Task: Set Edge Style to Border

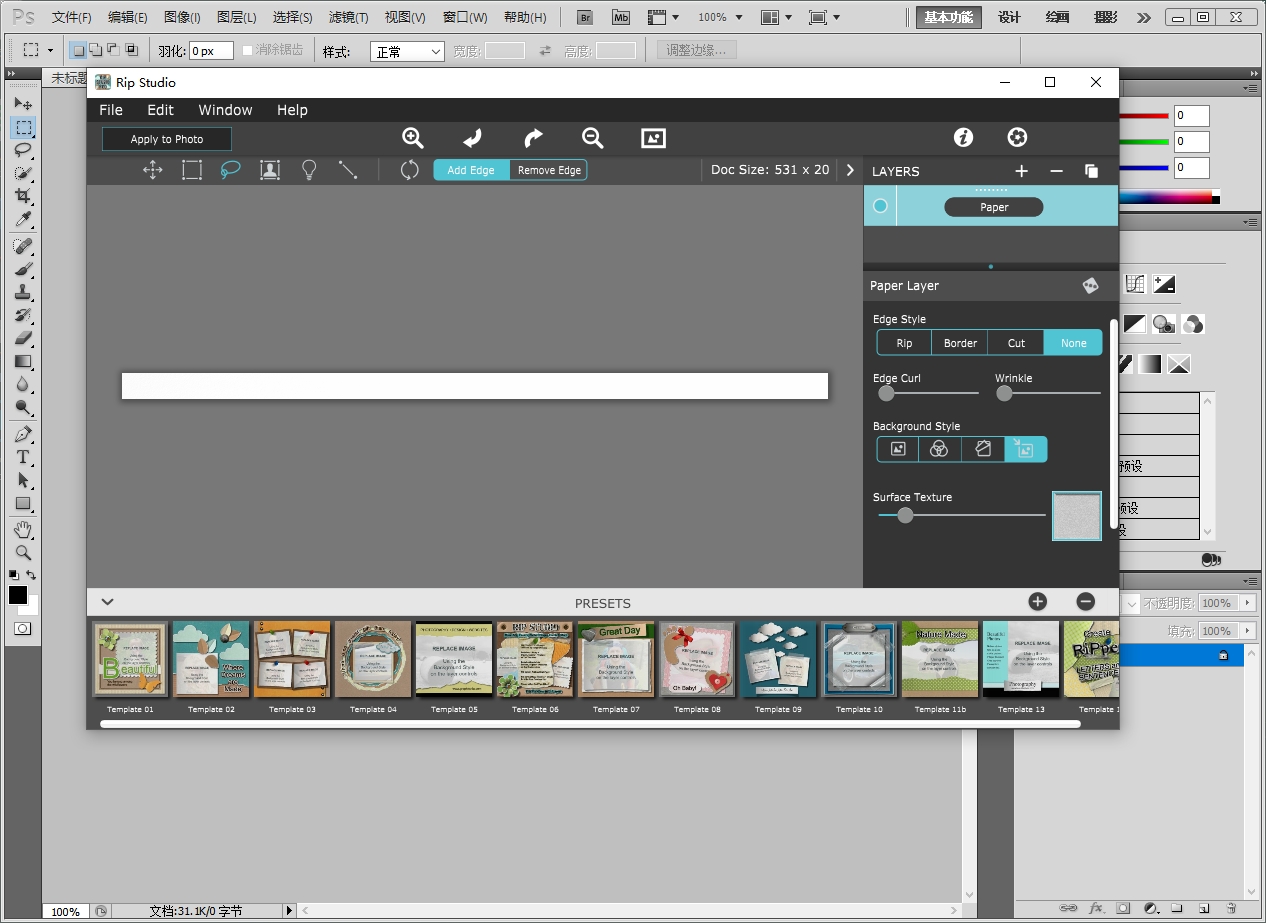Action: (960, 343)
